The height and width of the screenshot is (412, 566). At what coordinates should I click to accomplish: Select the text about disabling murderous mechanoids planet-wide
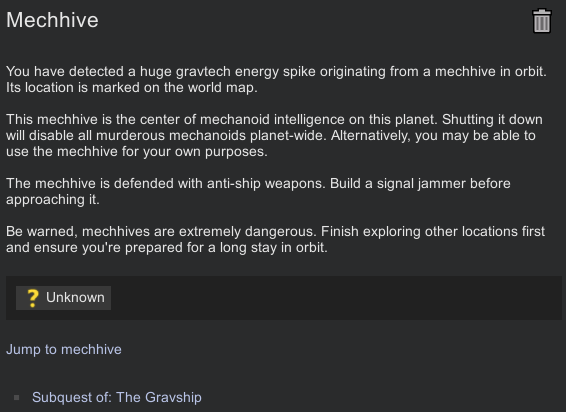(166, 135)
